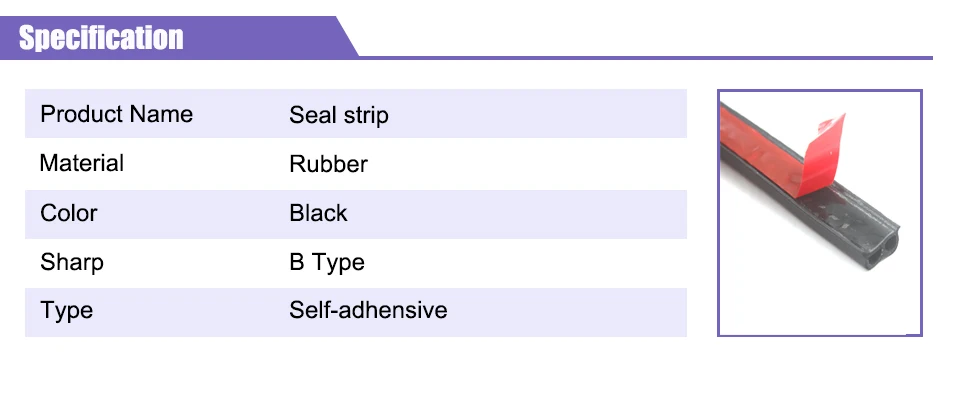Select the Seal strip value
Viewport: 960px width, 410px height.
point(339,116)
